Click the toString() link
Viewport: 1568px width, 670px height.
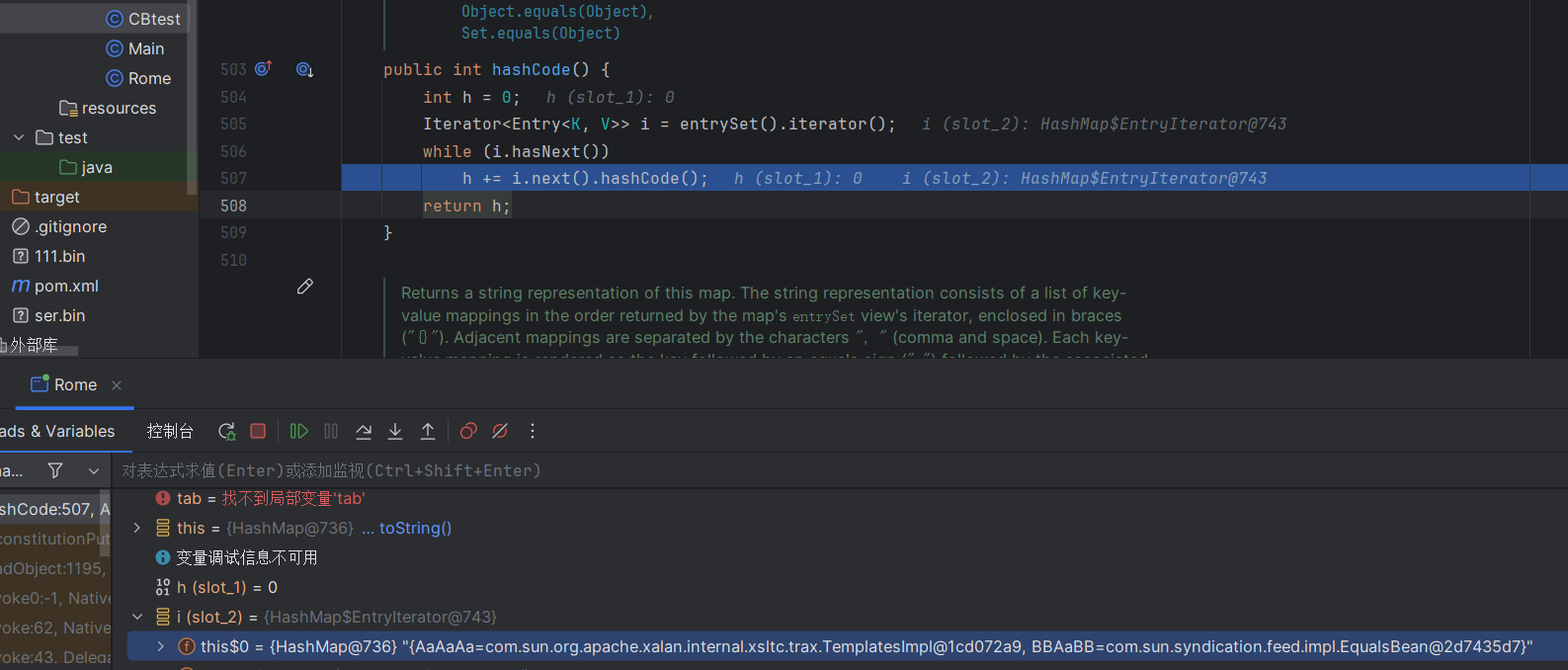click(415, 528)
